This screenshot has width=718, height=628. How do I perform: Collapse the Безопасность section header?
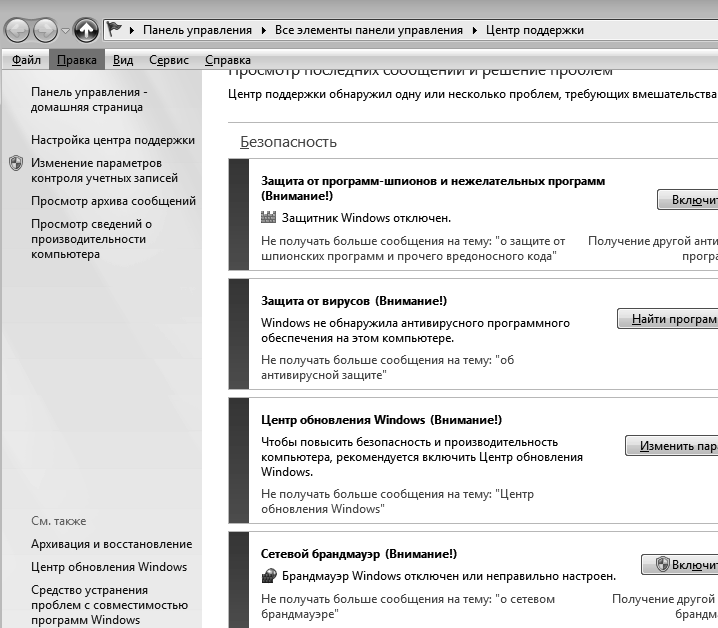[288, 142]
